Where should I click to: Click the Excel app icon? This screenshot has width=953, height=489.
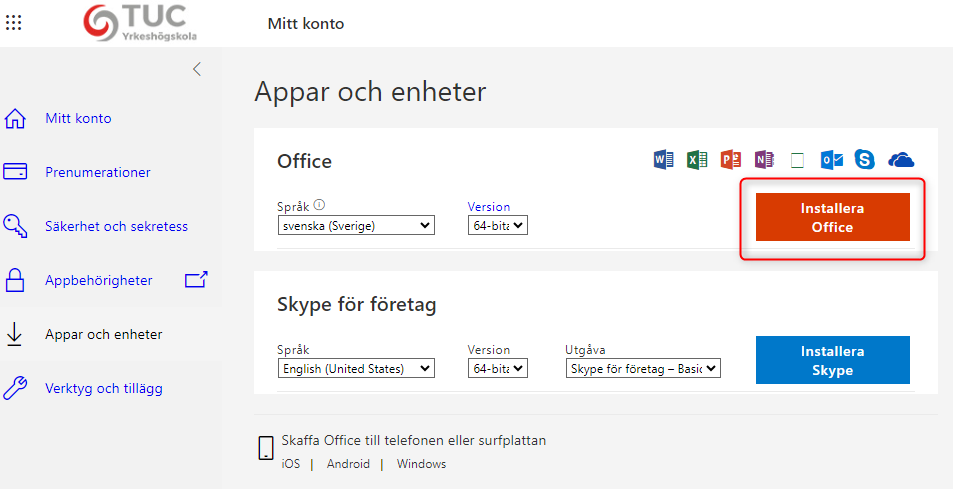(697, 160)
